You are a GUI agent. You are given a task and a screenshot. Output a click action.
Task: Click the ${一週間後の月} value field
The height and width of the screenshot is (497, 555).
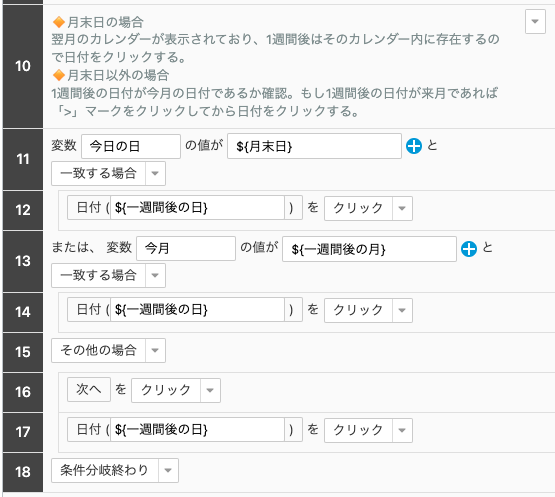pos(369,249)
